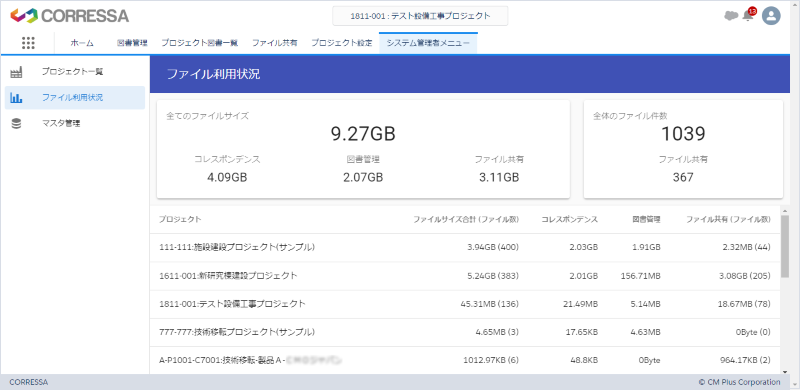Open the プロジェクト図書一覧 tab
Screen dimensions: 800x390
199,43
